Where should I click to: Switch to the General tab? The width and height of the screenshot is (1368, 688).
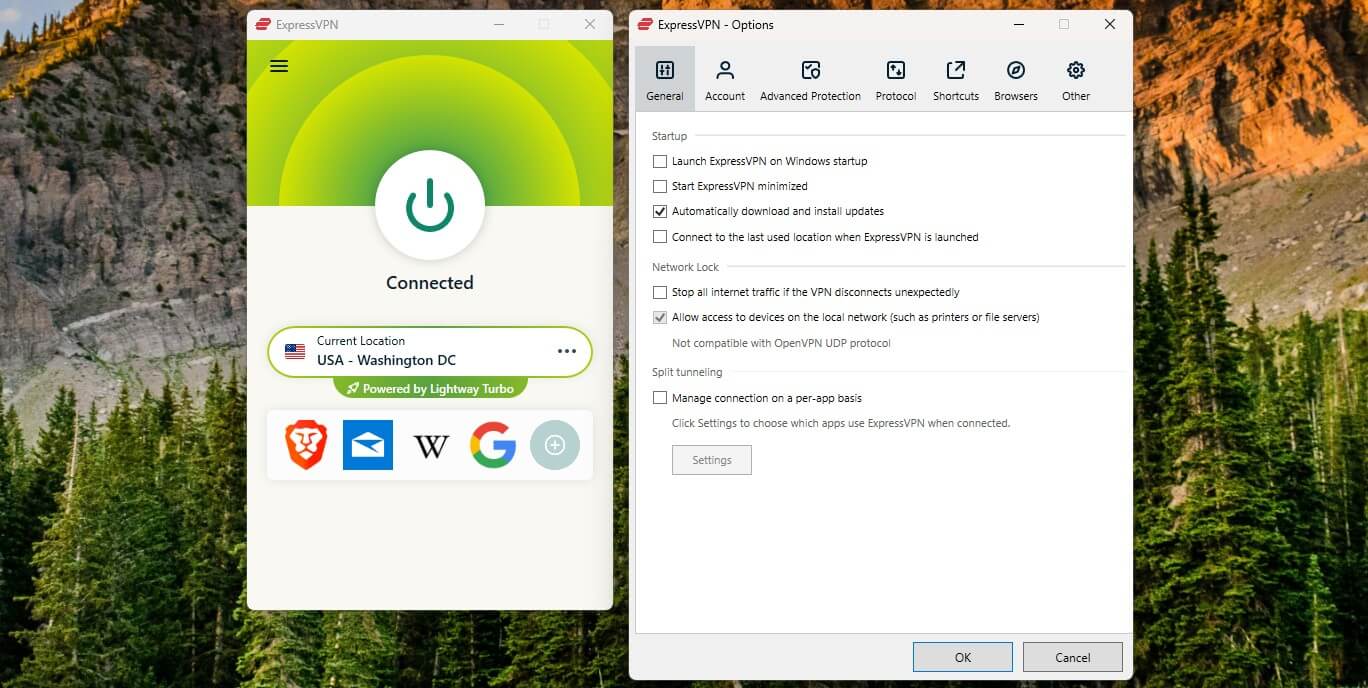click(665, 80)
